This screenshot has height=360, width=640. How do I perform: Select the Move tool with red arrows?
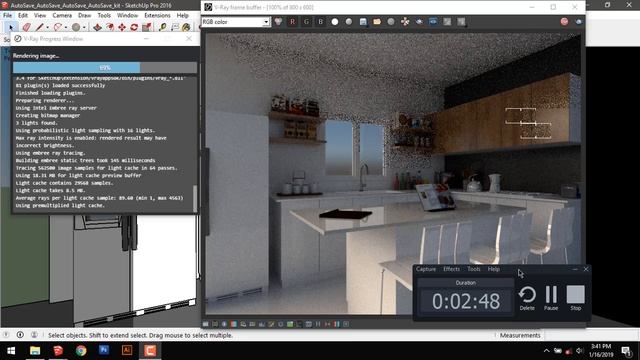point(122,27)
